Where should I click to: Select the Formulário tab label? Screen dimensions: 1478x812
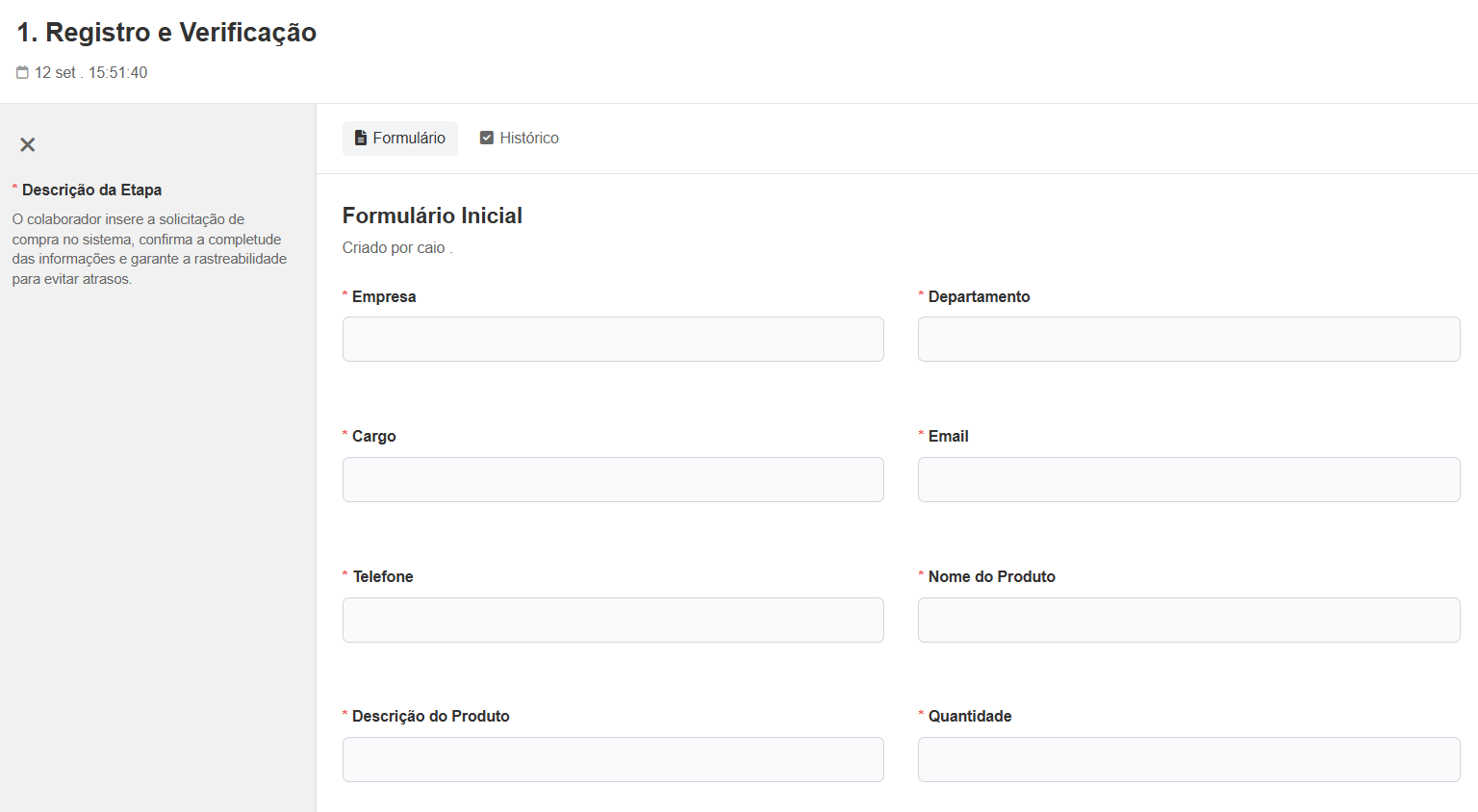[x=409, y=138]
